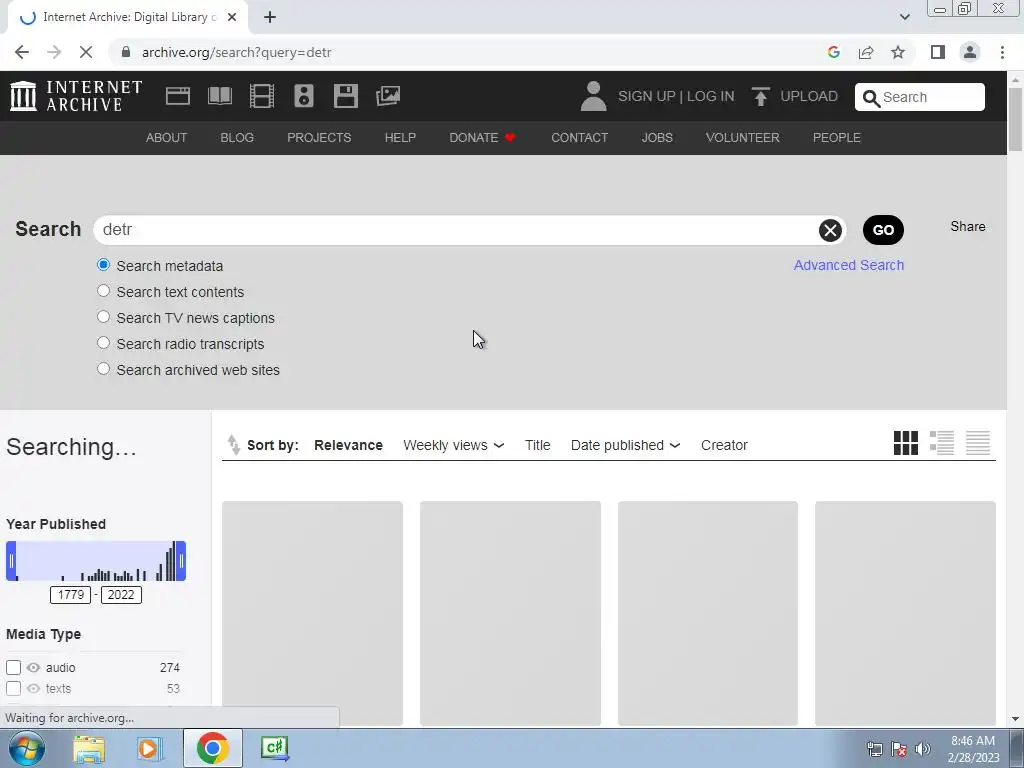Screen dimensions: 1024x768
Task: Open the Web (Wayback) media icon
Action: tap(178, 96)
